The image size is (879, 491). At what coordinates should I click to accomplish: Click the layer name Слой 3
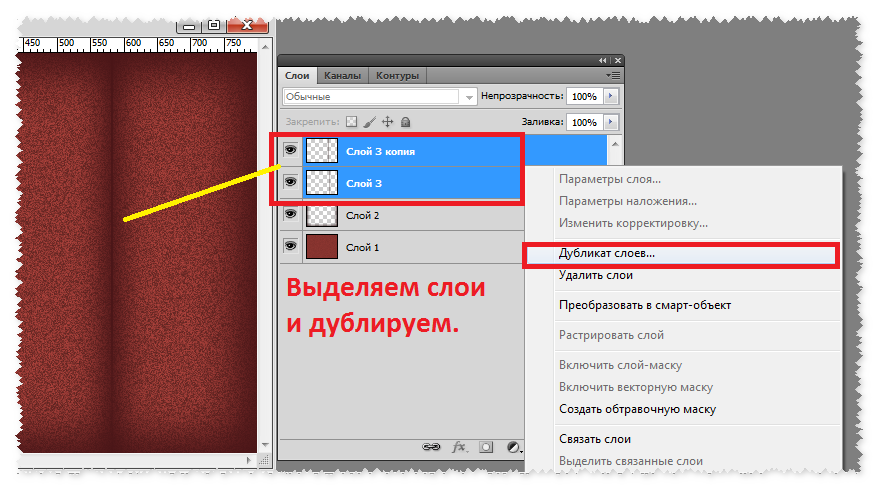pyautogui.click(x=364, y=183)
